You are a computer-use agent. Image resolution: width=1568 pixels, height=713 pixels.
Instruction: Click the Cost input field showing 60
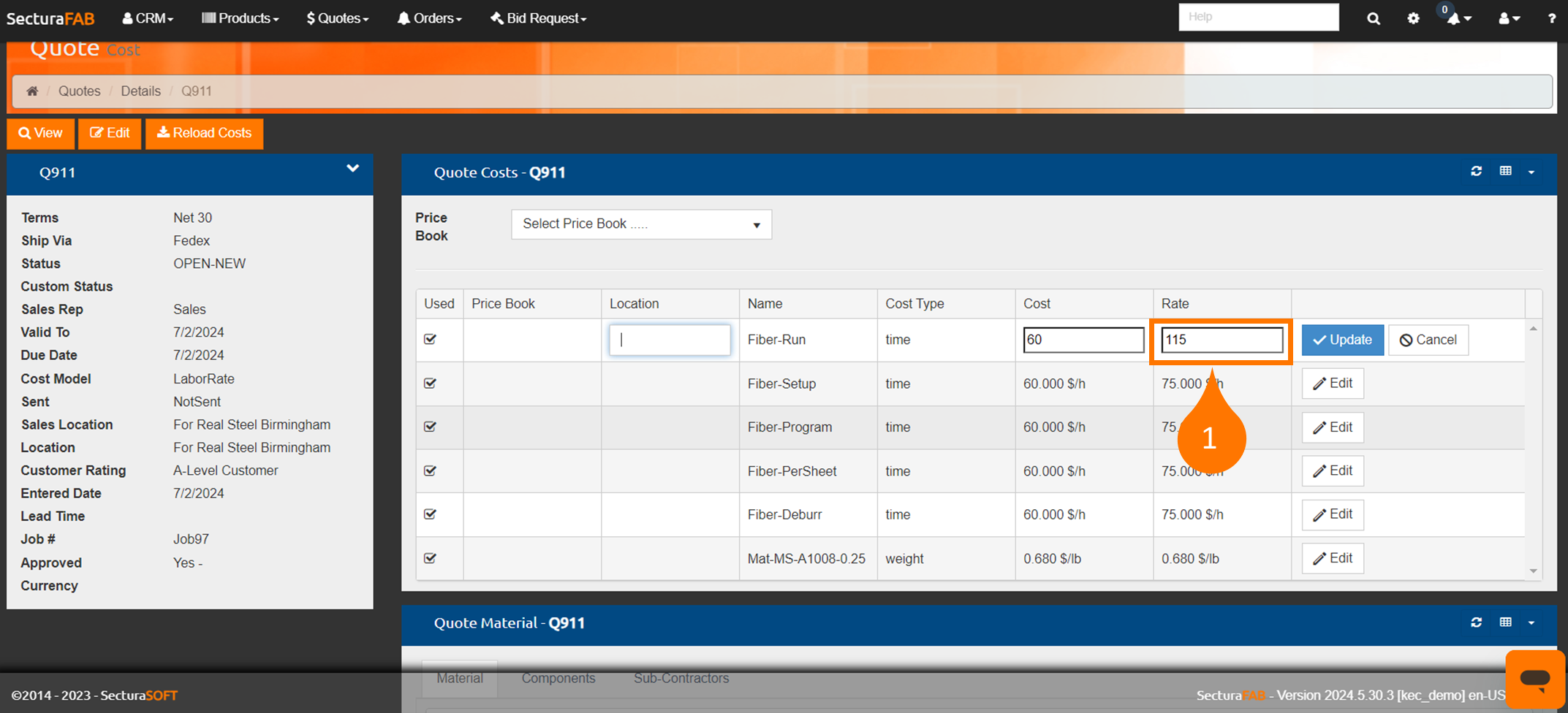pyautogui.click(x=1083, y=340)
